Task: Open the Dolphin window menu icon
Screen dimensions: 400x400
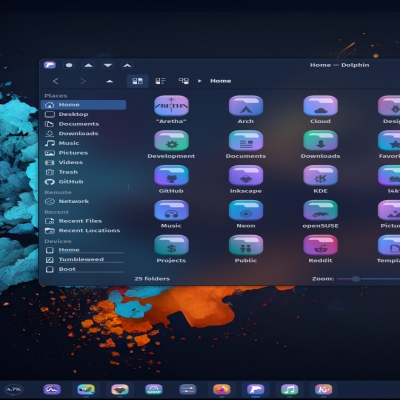Action: pyautogui.click(x=50, y=65)
